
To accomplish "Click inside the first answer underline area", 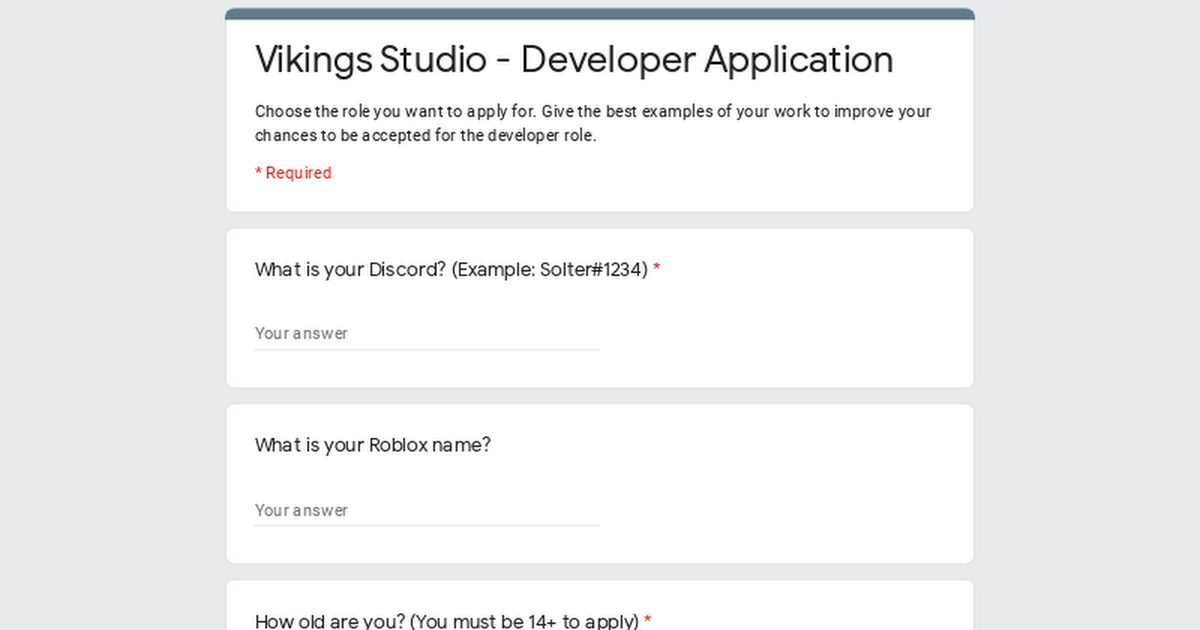I will [427, 347].
